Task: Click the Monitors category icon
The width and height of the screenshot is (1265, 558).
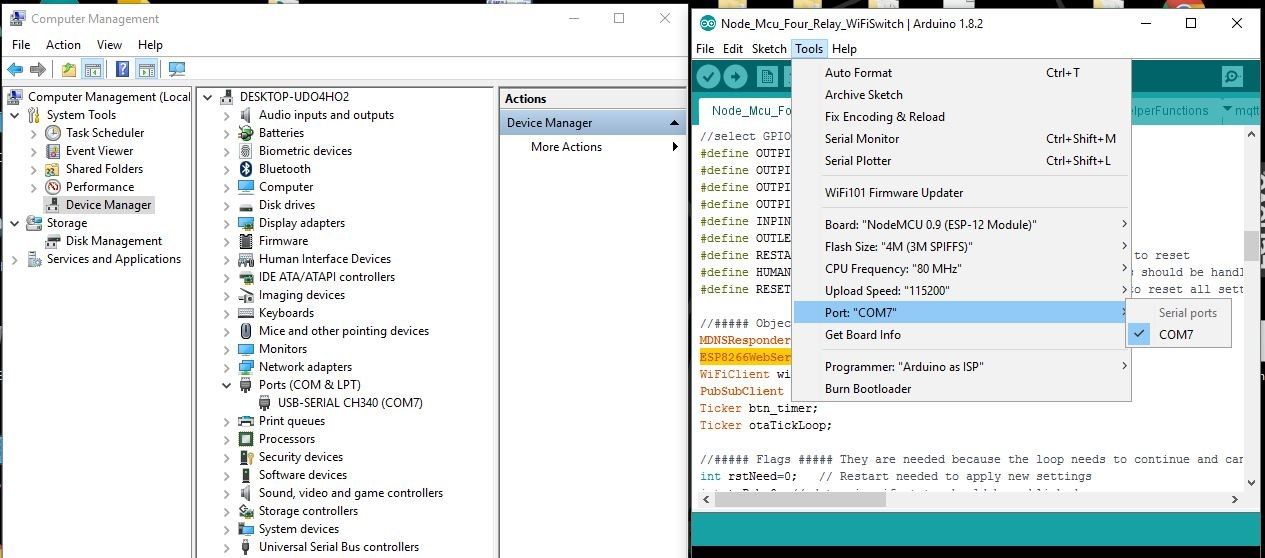Action: point(246,349)
